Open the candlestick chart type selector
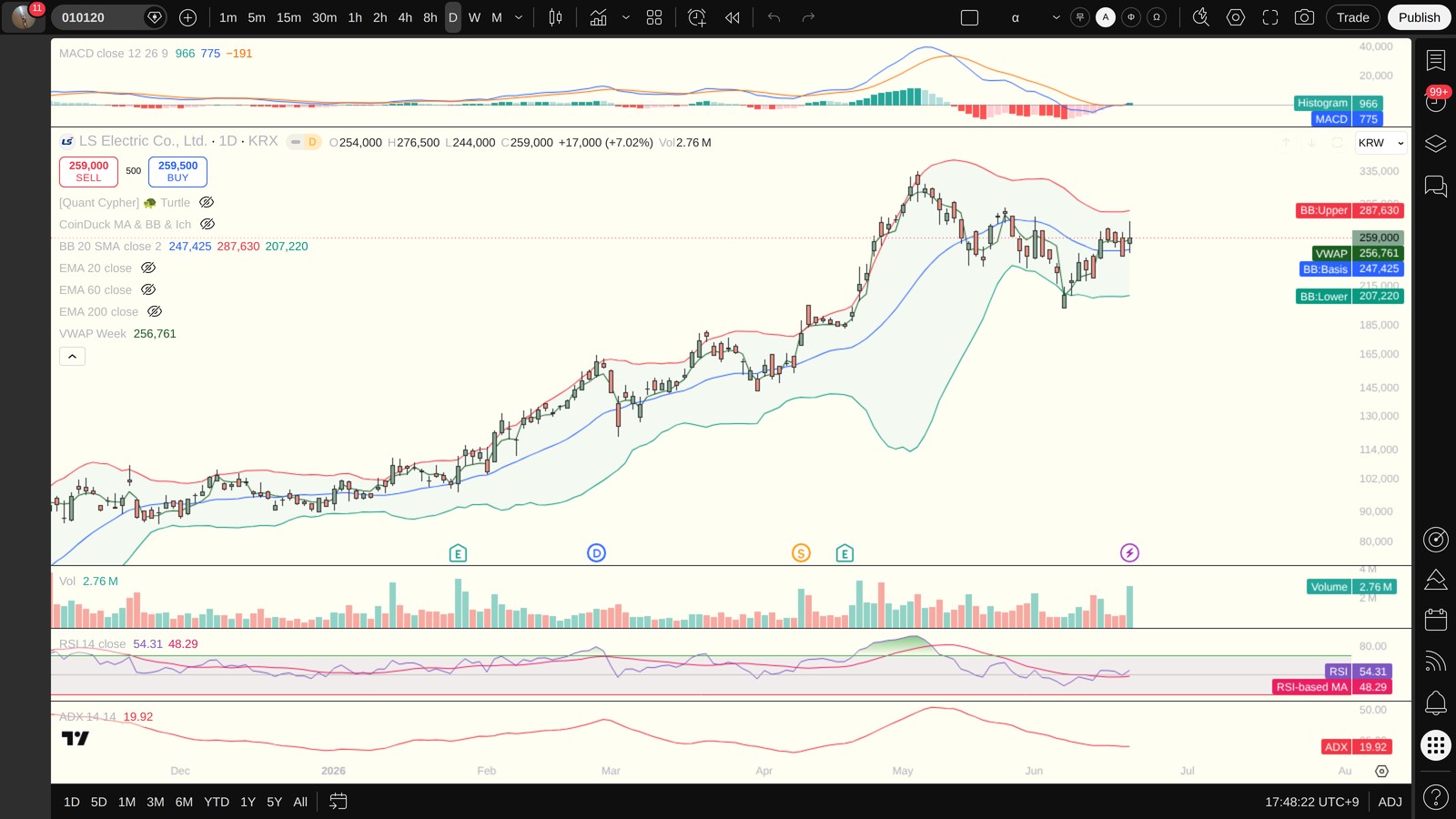The width and height of the screenshot is (1456, 819). pos(555,17)
